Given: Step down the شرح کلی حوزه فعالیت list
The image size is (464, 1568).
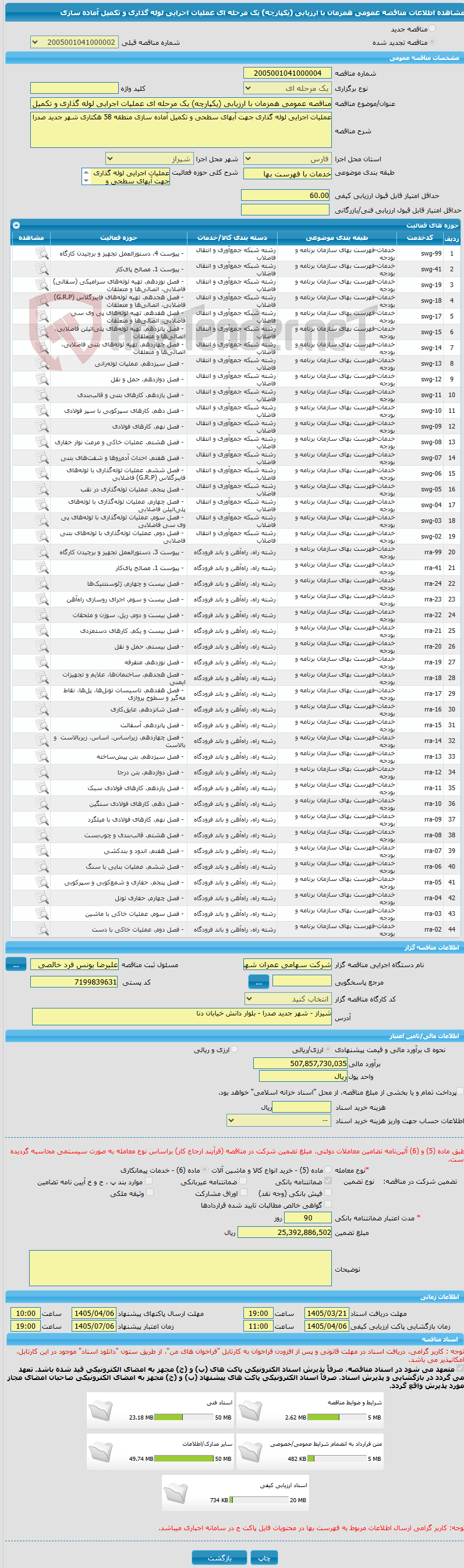Looking at the screenshot, I should pyautogui.click(x=86, y=180).
